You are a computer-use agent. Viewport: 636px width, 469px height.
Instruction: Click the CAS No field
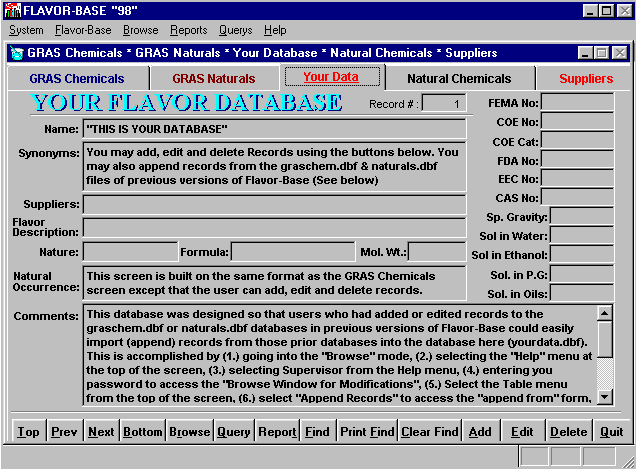click(x=578, y=198)
